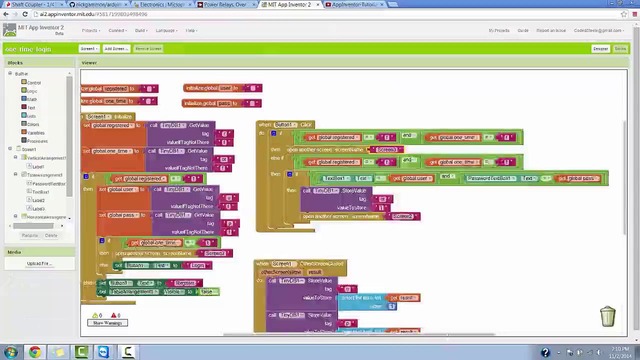The image size is (640, 360).
Task: Click the Remove Screen button
Action: pyautogui.click(x=148, y=49)
